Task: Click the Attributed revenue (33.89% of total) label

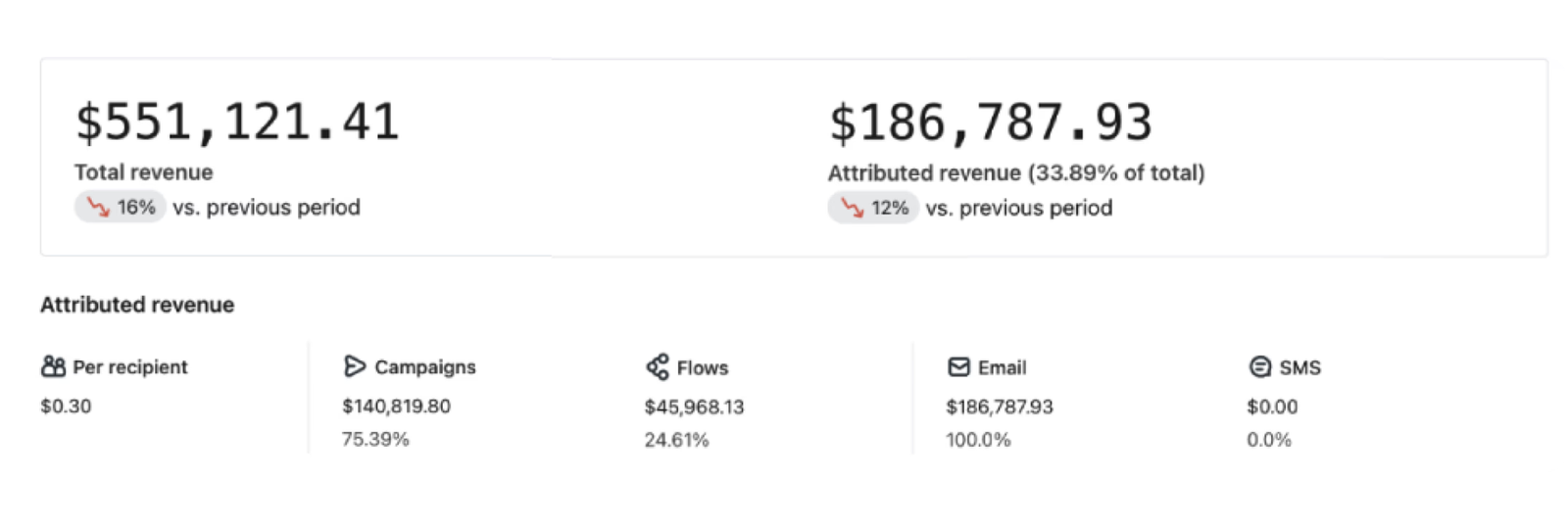Action: 1015,173
